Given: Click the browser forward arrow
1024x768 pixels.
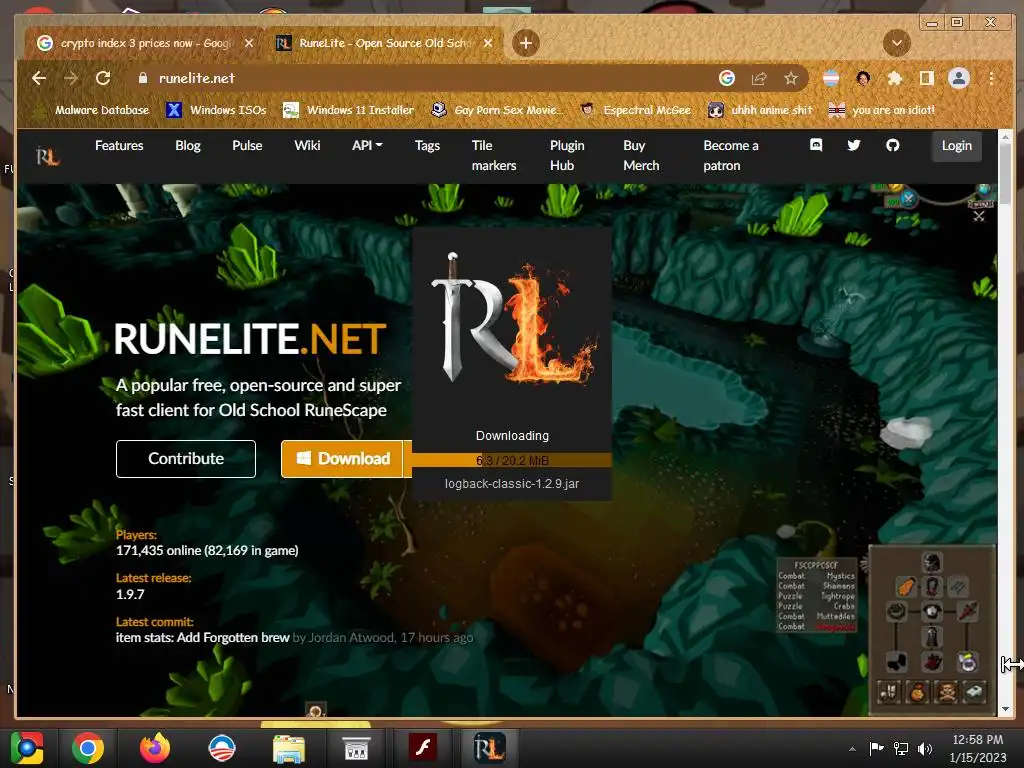Looking at the screenshot, I should (x=71, y=78).
